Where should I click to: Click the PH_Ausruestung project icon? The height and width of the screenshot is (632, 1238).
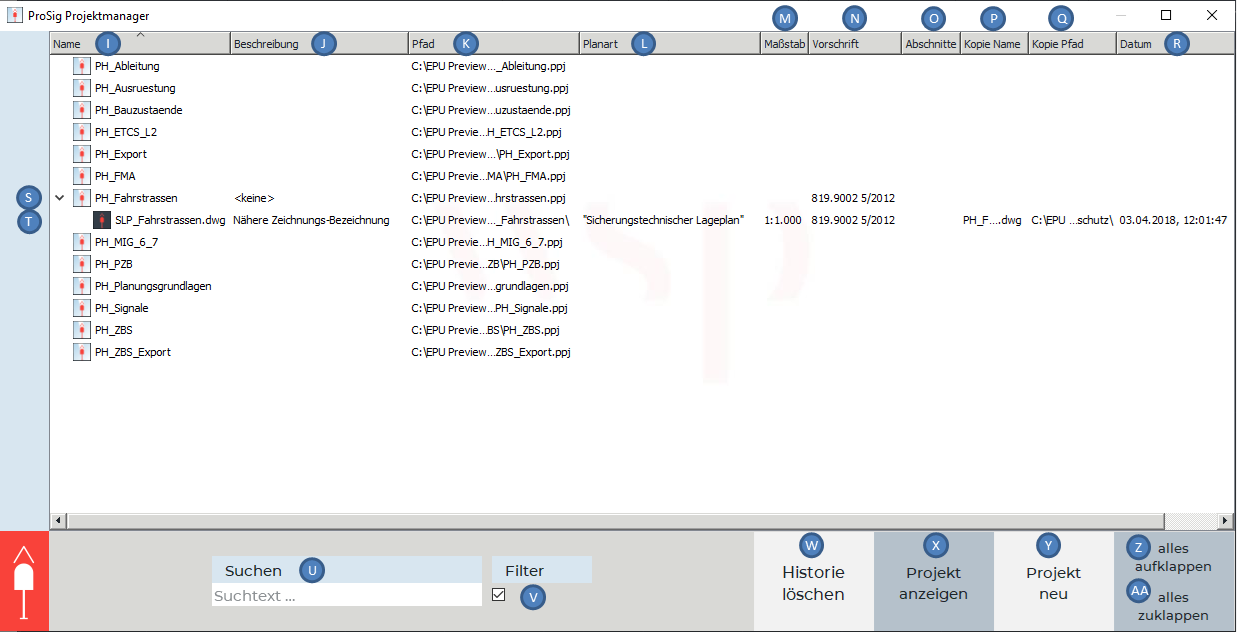coord(82,88)
